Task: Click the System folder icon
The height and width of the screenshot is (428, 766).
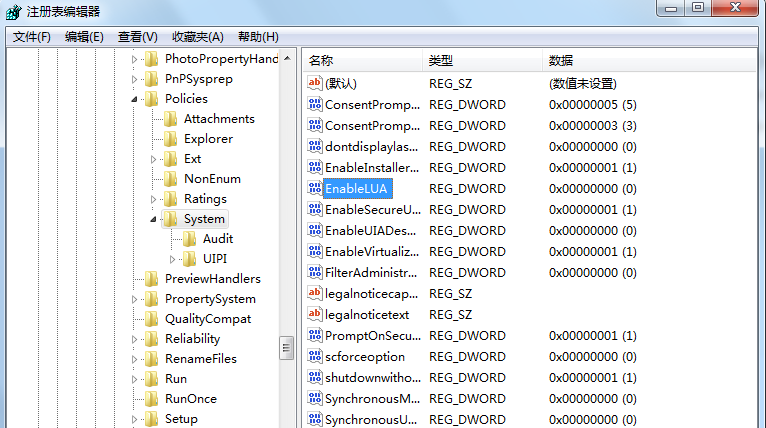Action: (x=170, y=219)
